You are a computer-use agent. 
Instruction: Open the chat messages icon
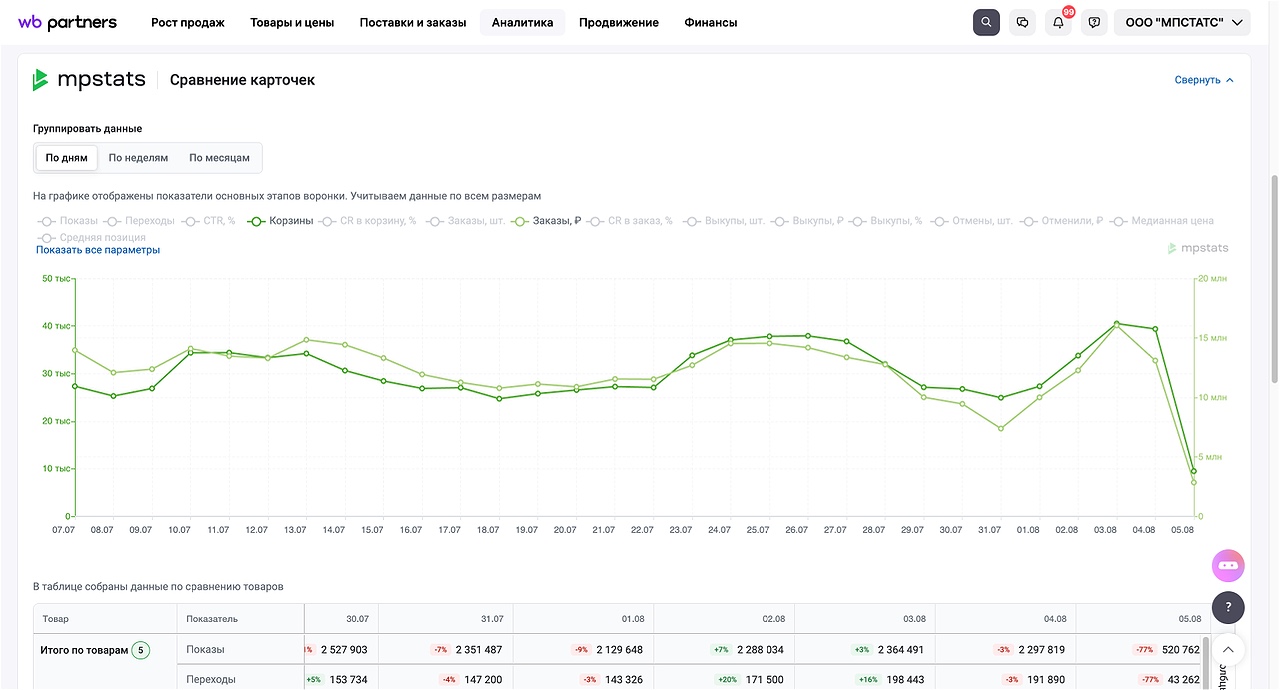pyautogui.click(x=1022, y=22)
